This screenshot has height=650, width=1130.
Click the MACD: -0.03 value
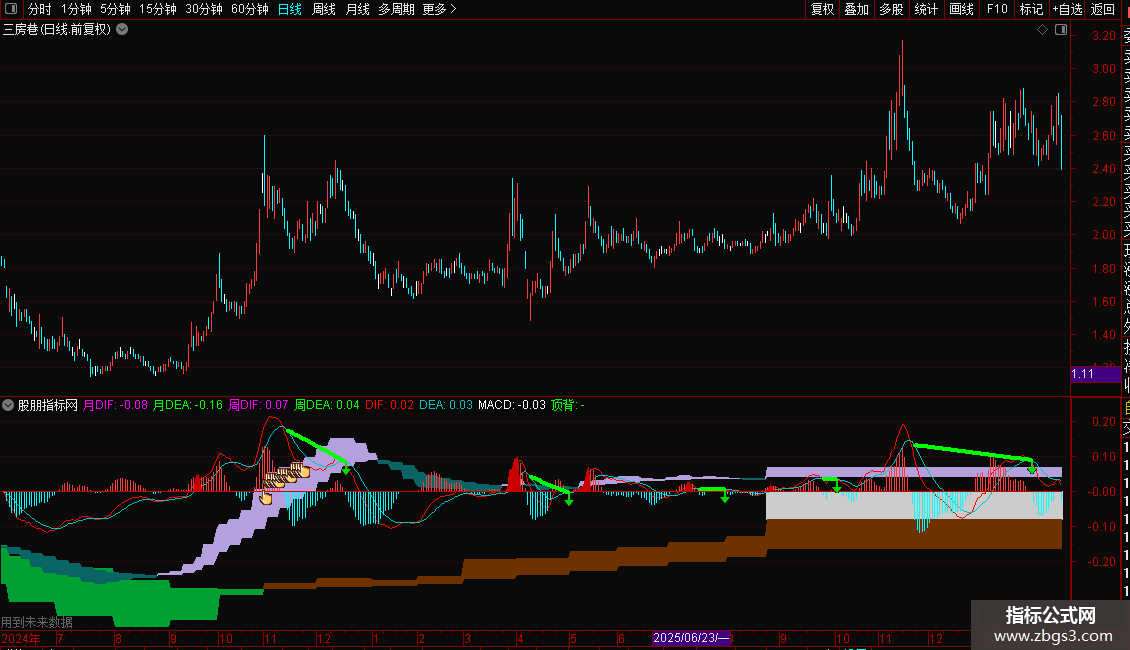tap(512, 405)
